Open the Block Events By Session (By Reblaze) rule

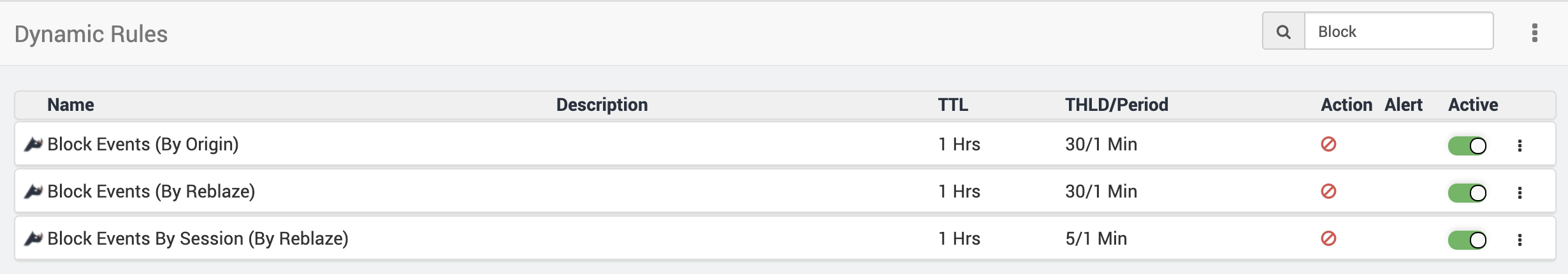coord(198,239)
